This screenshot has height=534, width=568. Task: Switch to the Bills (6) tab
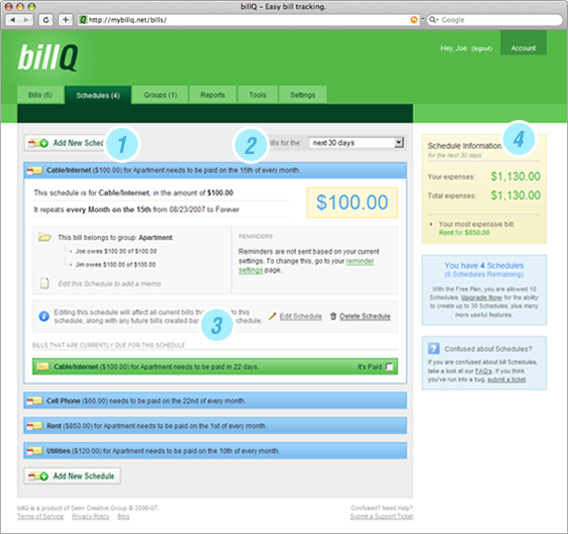coord(41,95)
